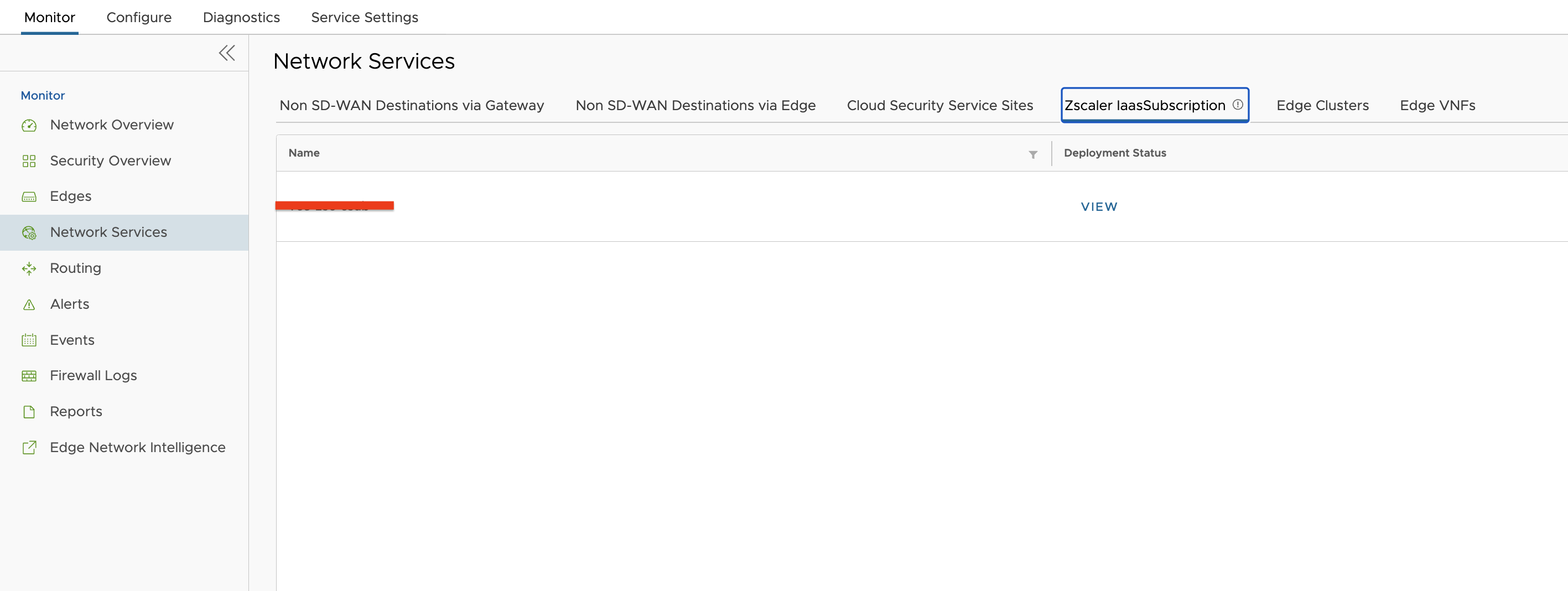Click the Network Services gear icon

point(29,232)
